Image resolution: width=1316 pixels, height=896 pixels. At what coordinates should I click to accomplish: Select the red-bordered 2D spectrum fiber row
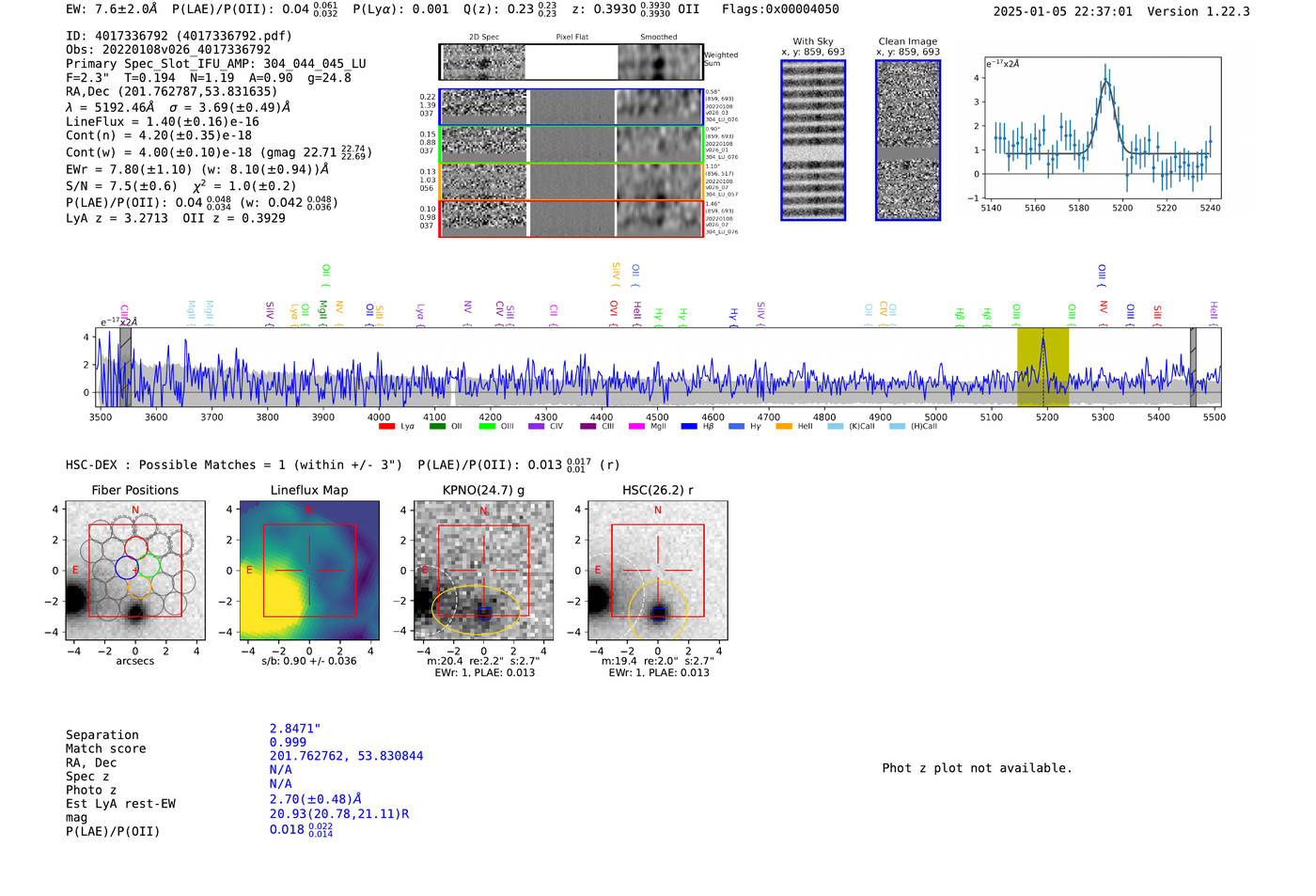(x=572, y=218)
